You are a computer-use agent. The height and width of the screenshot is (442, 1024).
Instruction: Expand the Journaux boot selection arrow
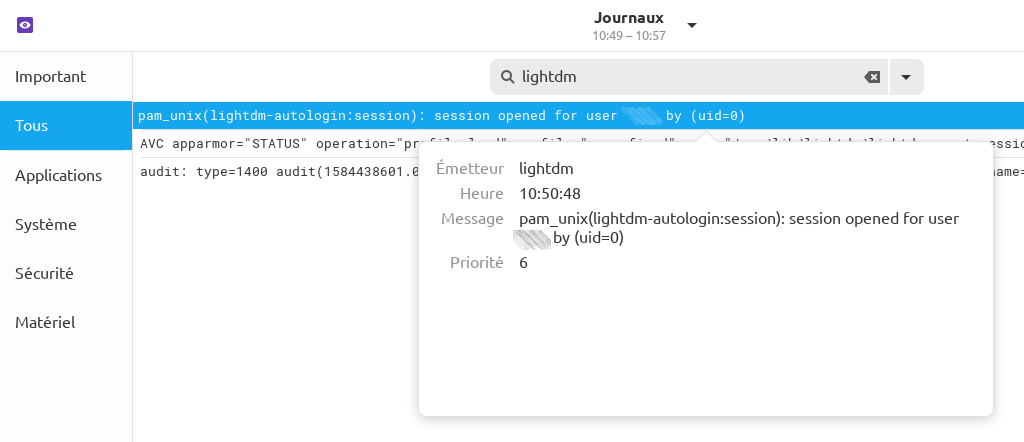691,25
